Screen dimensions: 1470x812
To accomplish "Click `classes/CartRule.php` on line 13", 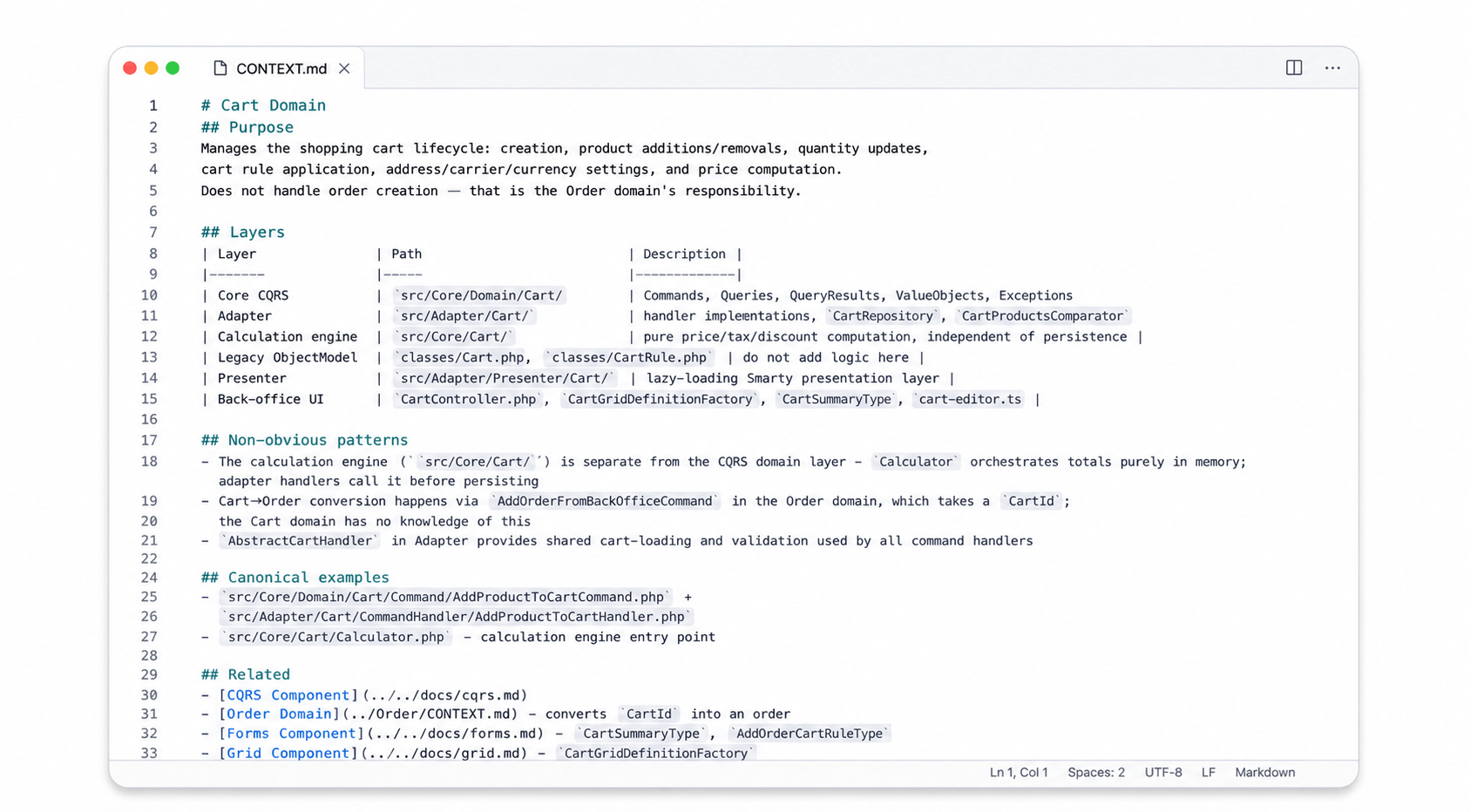I will point(629,358).
